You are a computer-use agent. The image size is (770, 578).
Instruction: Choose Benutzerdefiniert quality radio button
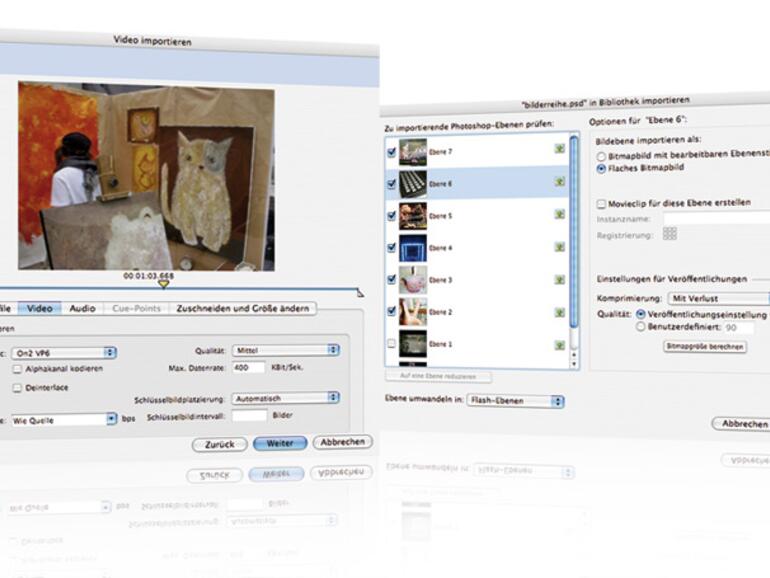641,326
